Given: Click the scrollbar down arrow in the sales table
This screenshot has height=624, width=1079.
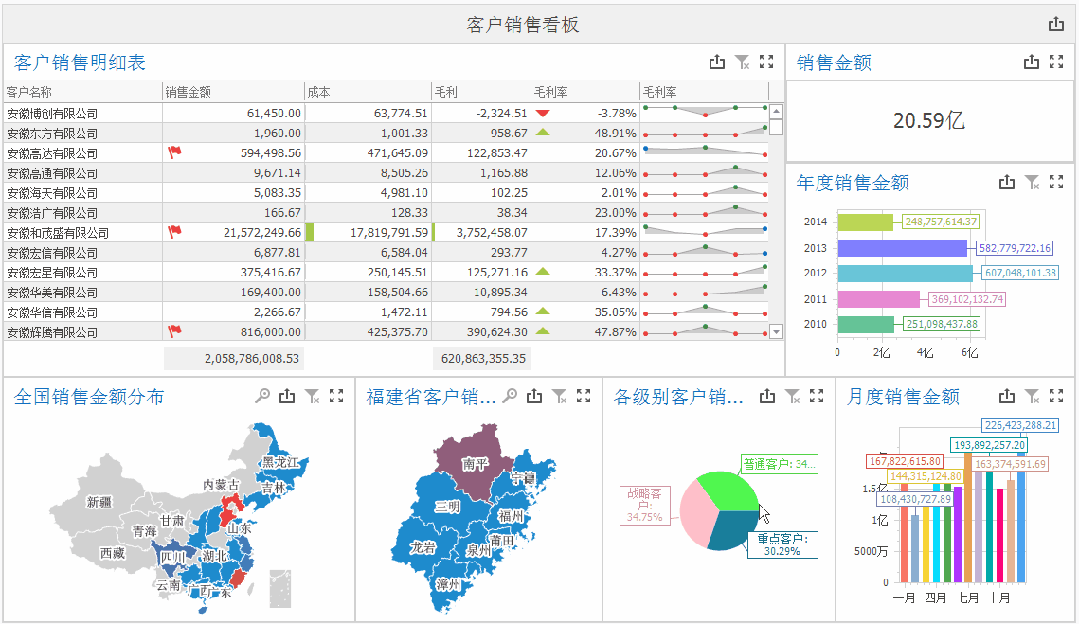Looking at the screenshot, I should (775, 333).
